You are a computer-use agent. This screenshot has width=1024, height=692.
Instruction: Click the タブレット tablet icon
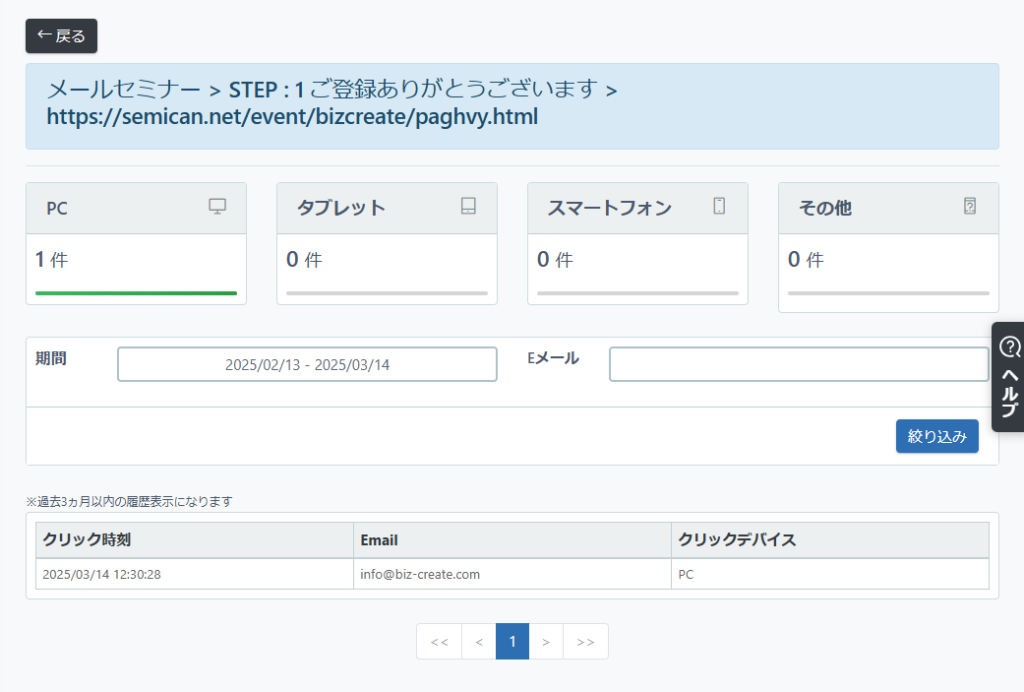point(468,206)
